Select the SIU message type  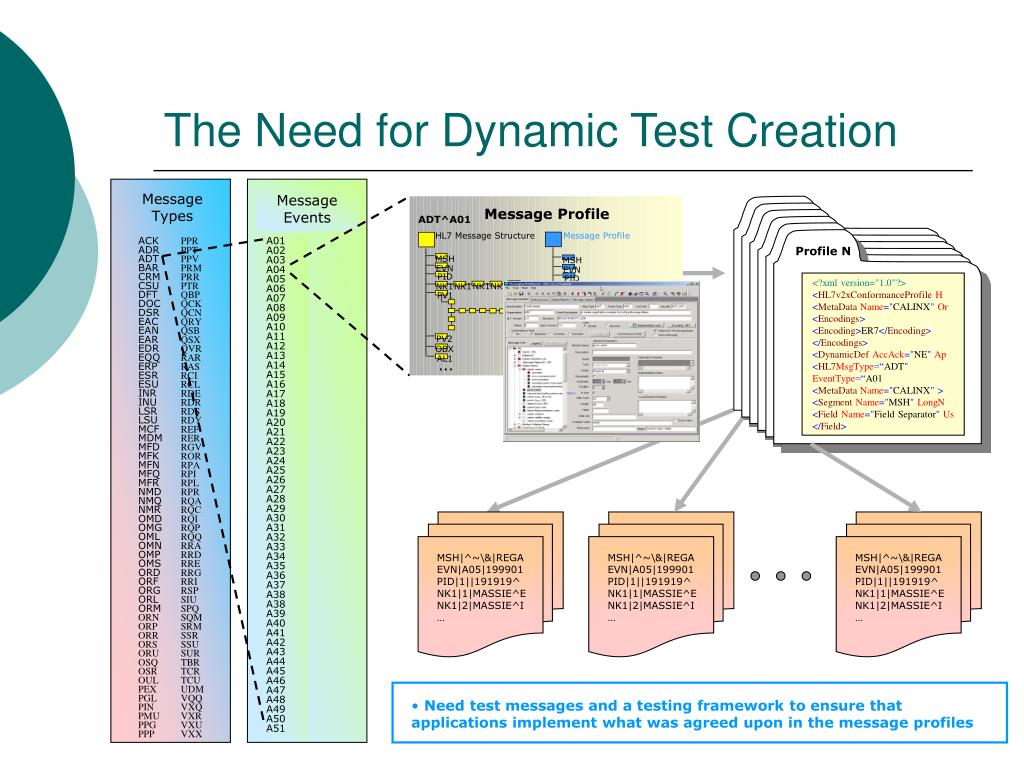click(189, 600)
